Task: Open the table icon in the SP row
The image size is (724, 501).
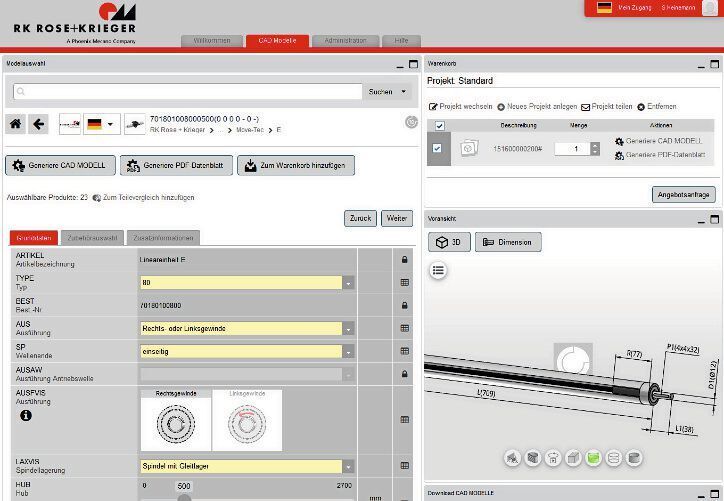Action: point(404,351)
